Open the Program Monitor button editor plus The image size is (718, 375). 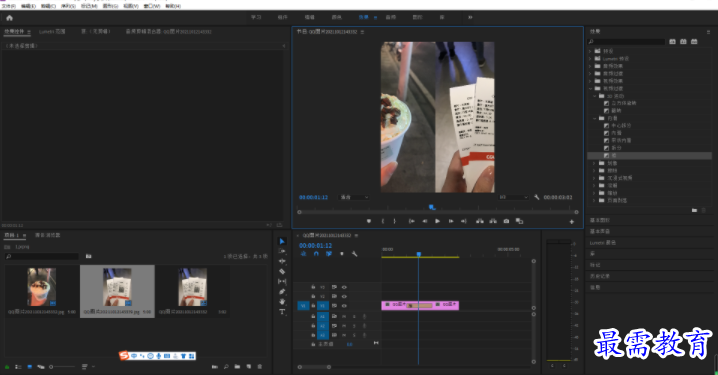(571, 222)
